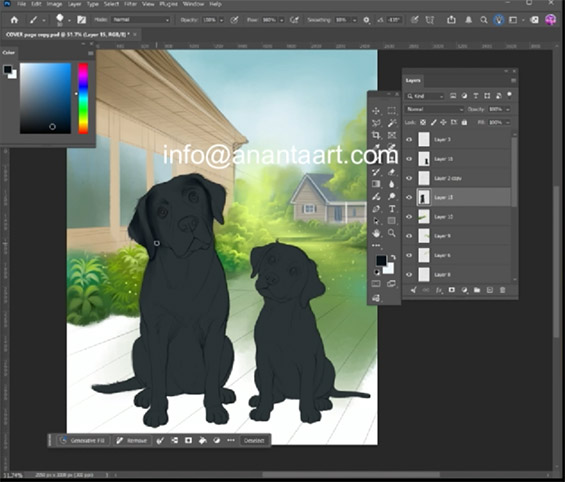Toggle the eye for Layer 8
Screen dimensions: 565x482
coord(409,275)
